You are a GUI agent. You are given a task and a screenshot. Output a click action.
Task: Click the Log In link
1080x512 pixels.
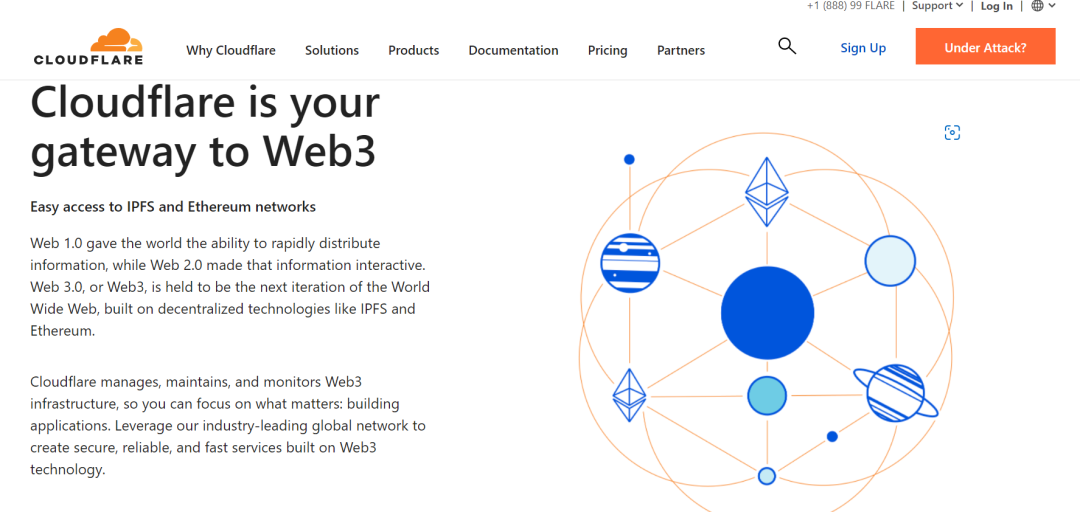tap(996, 6)
